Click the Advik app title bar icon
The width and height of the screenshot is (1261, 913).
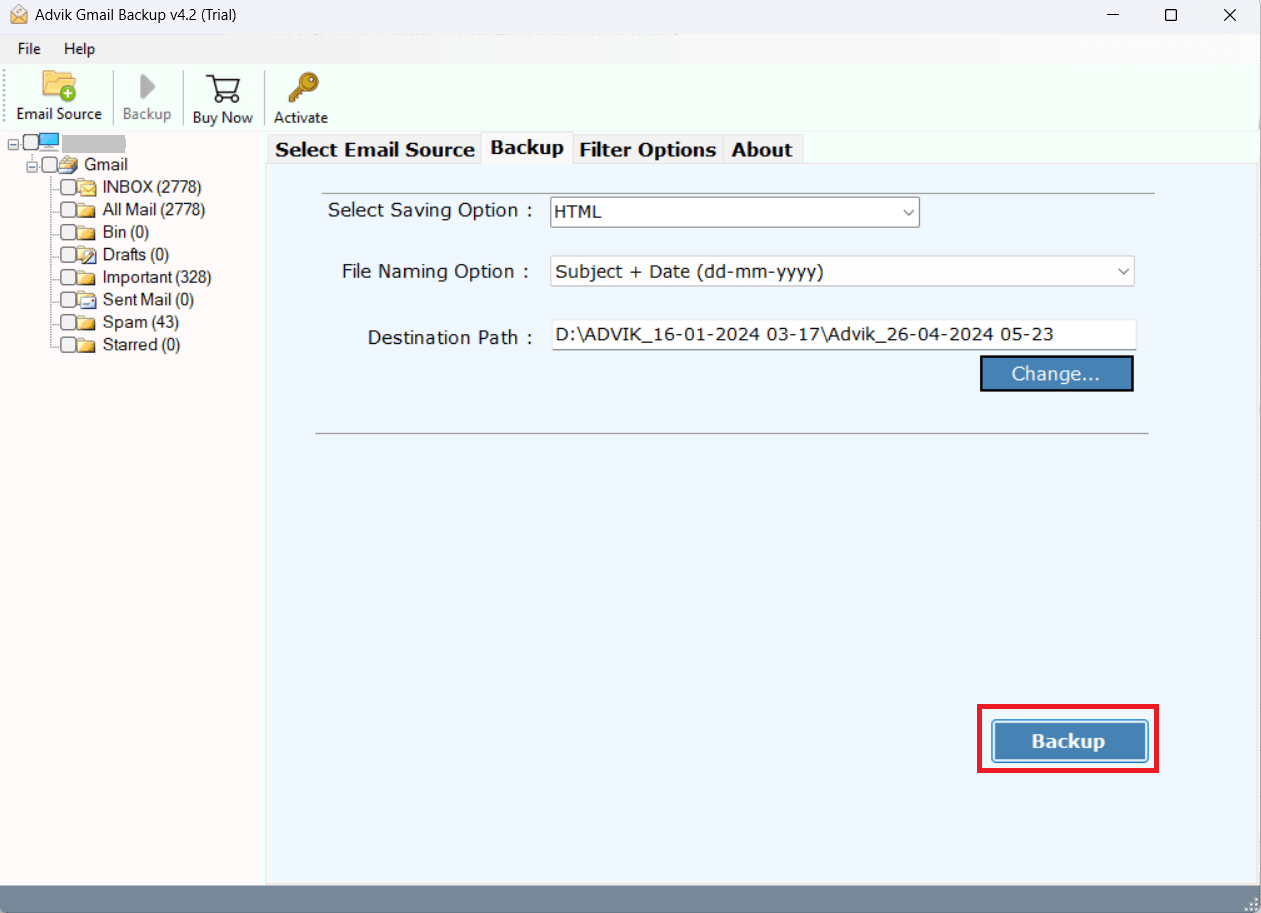17,15
